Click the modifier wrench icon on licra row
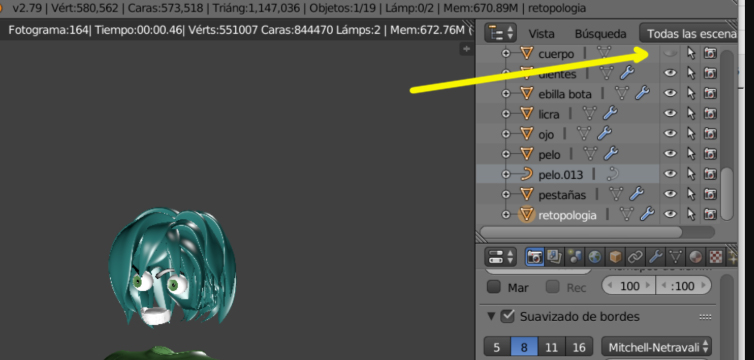Image resolution: width=754 pixels, height=360 pixels. [610, 113]
